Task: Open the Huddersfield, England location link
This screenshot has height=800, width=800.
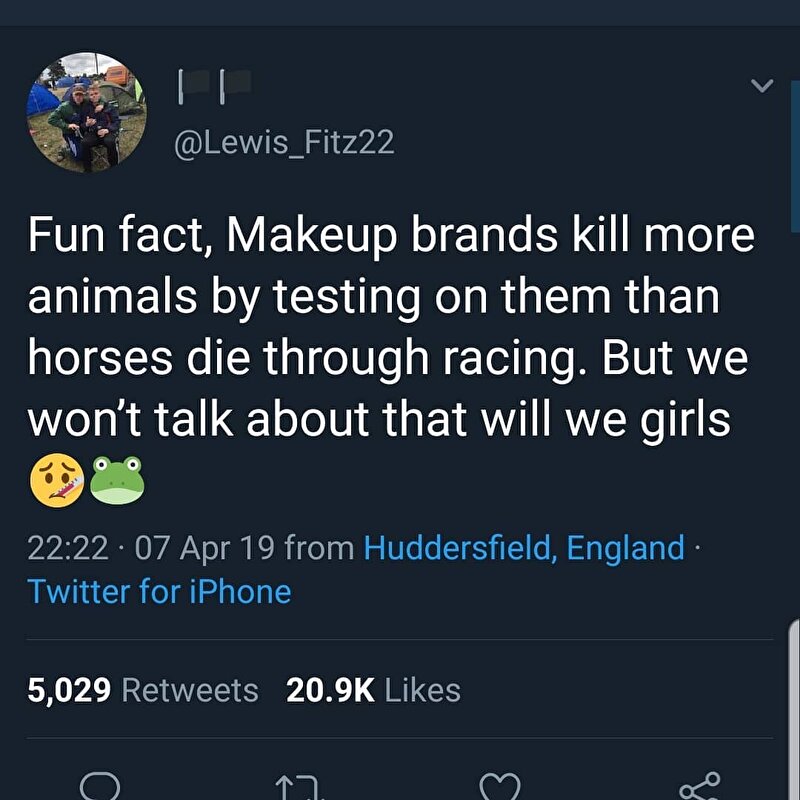Action: (x=524, y=548)
